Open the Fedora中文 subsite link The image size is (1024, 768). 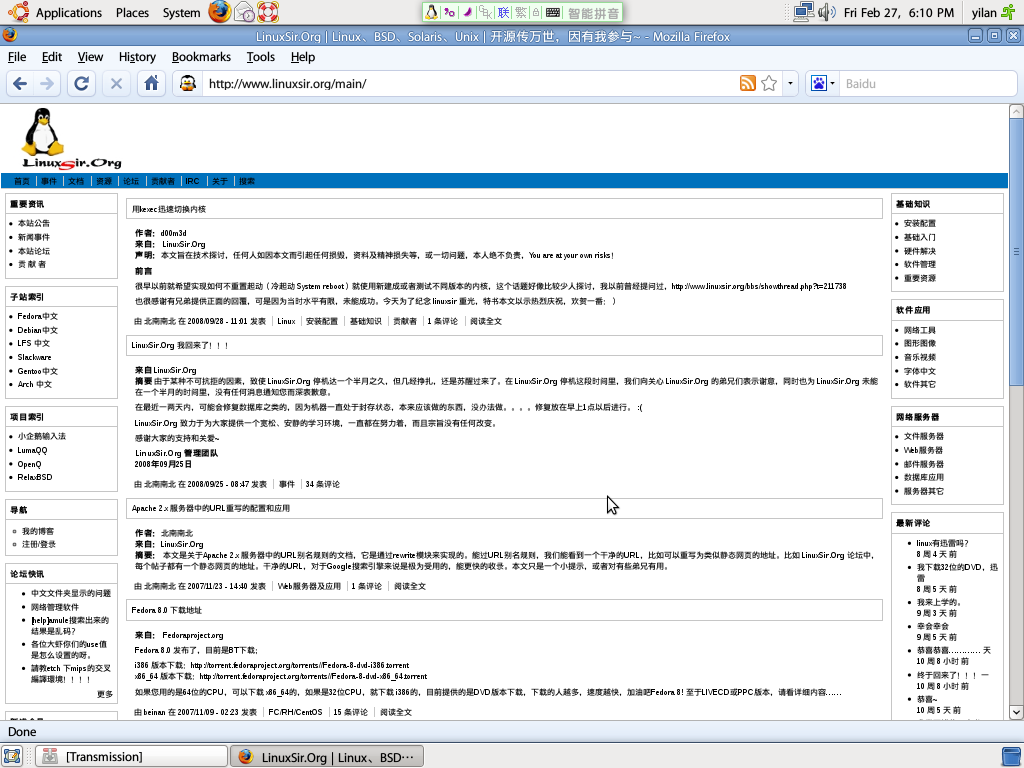pyautogui.click(x=37, y=316)
